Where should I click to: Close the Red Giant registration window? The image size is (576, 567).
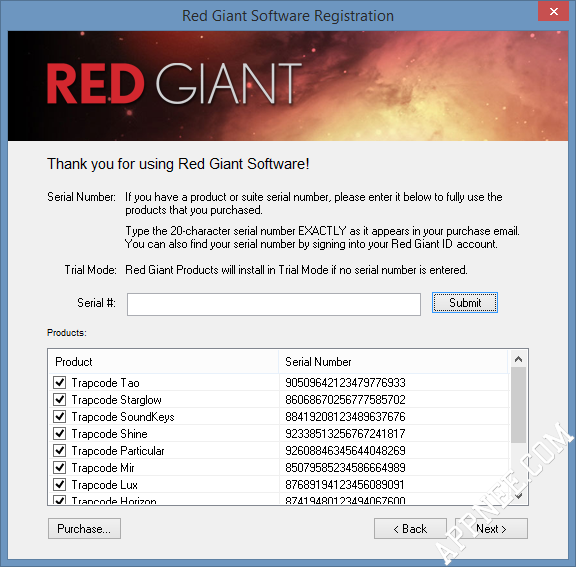[x=554, y=11]
